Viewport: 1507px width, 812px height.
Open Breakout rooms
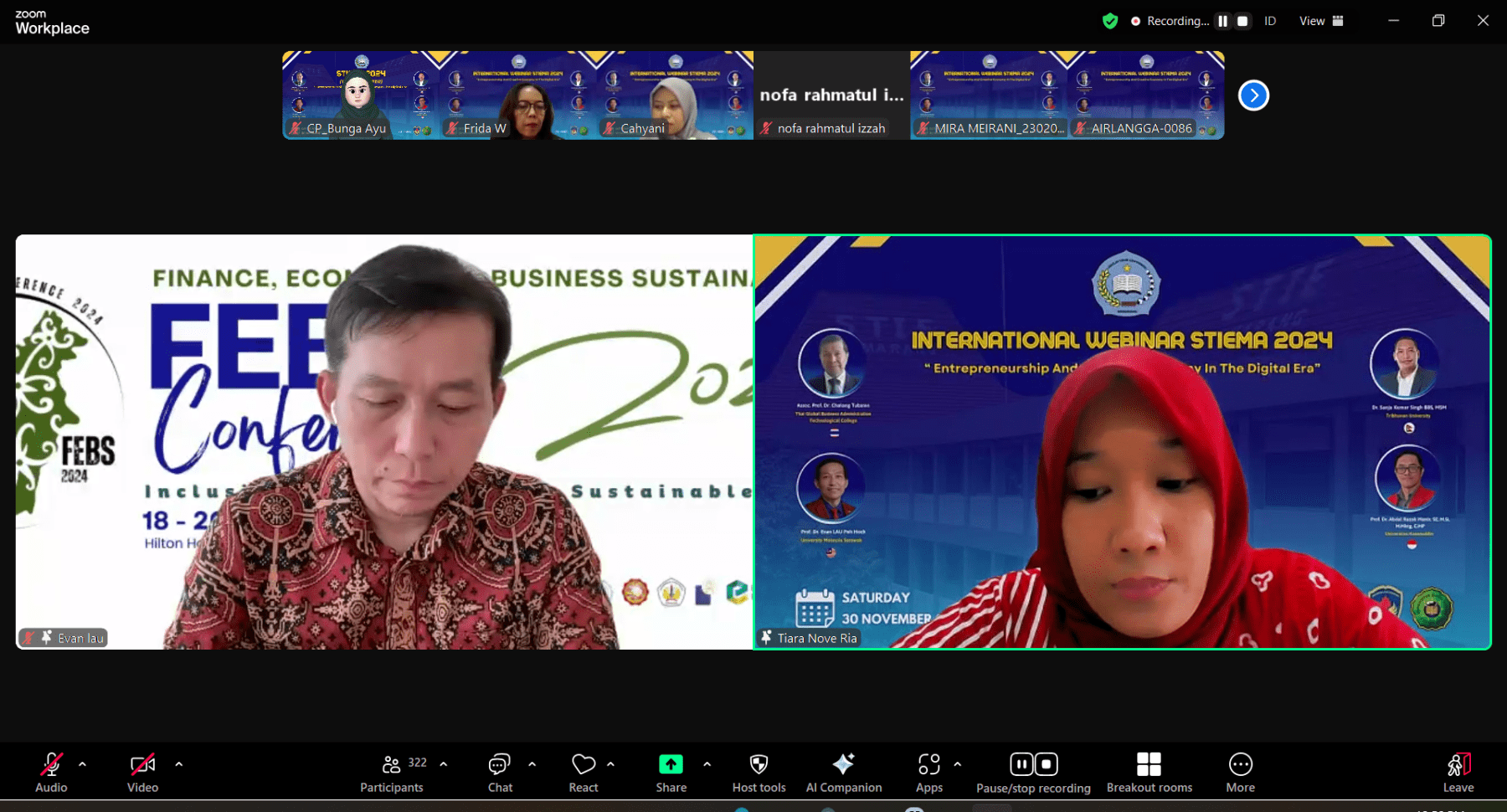point(1149,764)
